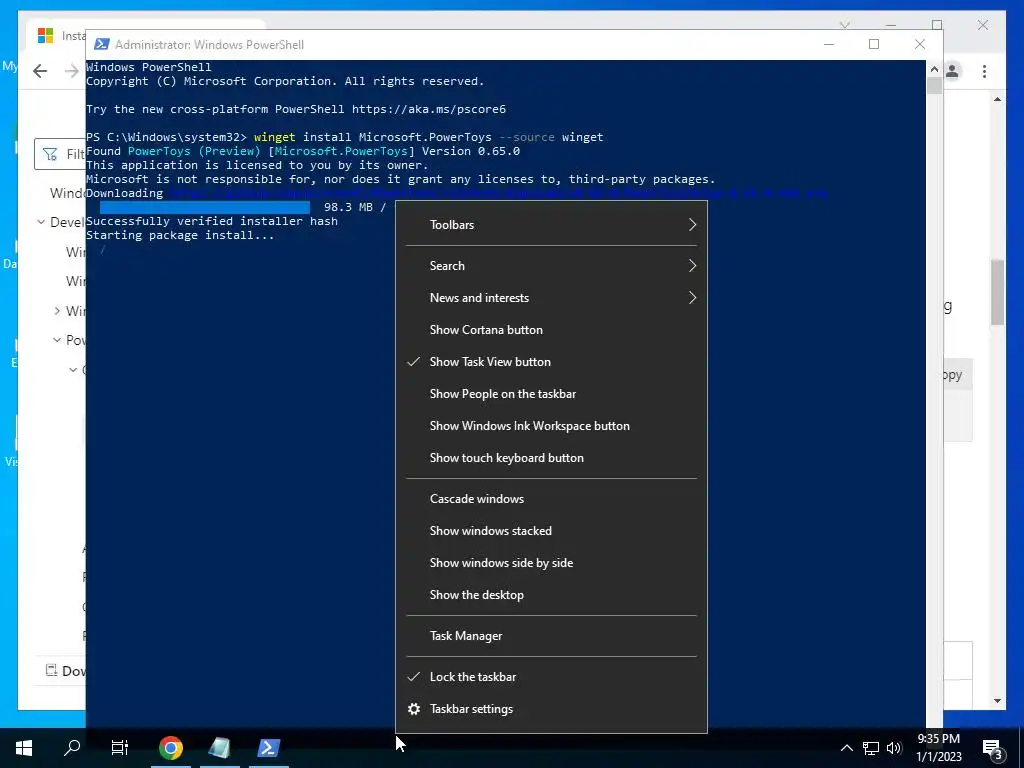Open the notification Action Center icon
Image resolution: width=1024 pixels, height=768 pixels.
(992, 749)
